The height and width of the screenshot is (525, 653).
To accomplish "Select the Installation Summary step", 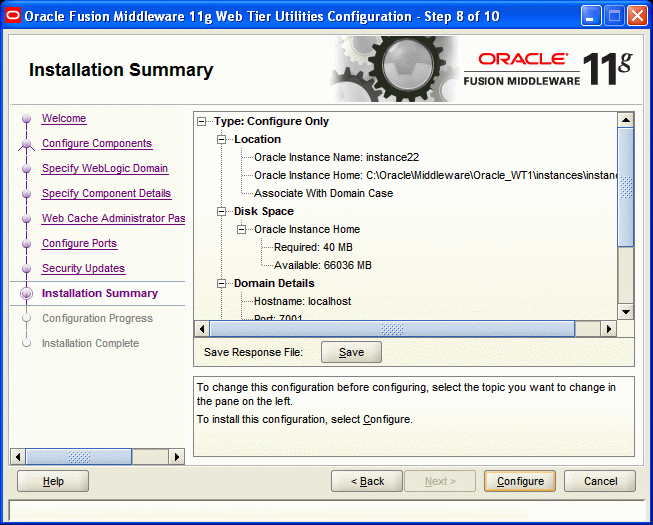I will click(100, 293).
